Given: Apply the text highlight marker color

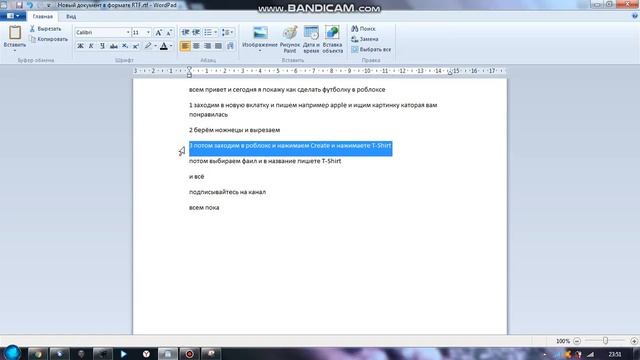Looking at the screenshot, I should click(148, 46).
